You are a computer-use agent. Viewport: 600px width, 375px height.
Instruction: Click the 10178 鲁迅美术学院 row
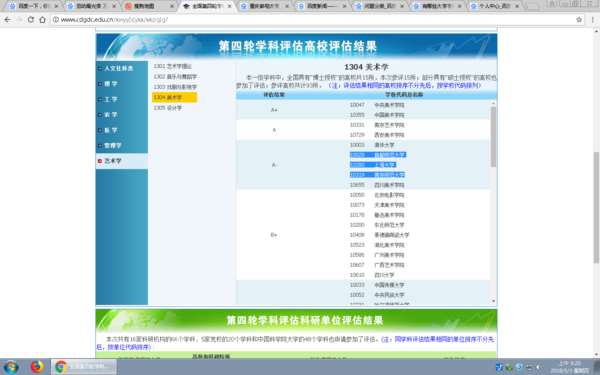click(x=377, y=215)
